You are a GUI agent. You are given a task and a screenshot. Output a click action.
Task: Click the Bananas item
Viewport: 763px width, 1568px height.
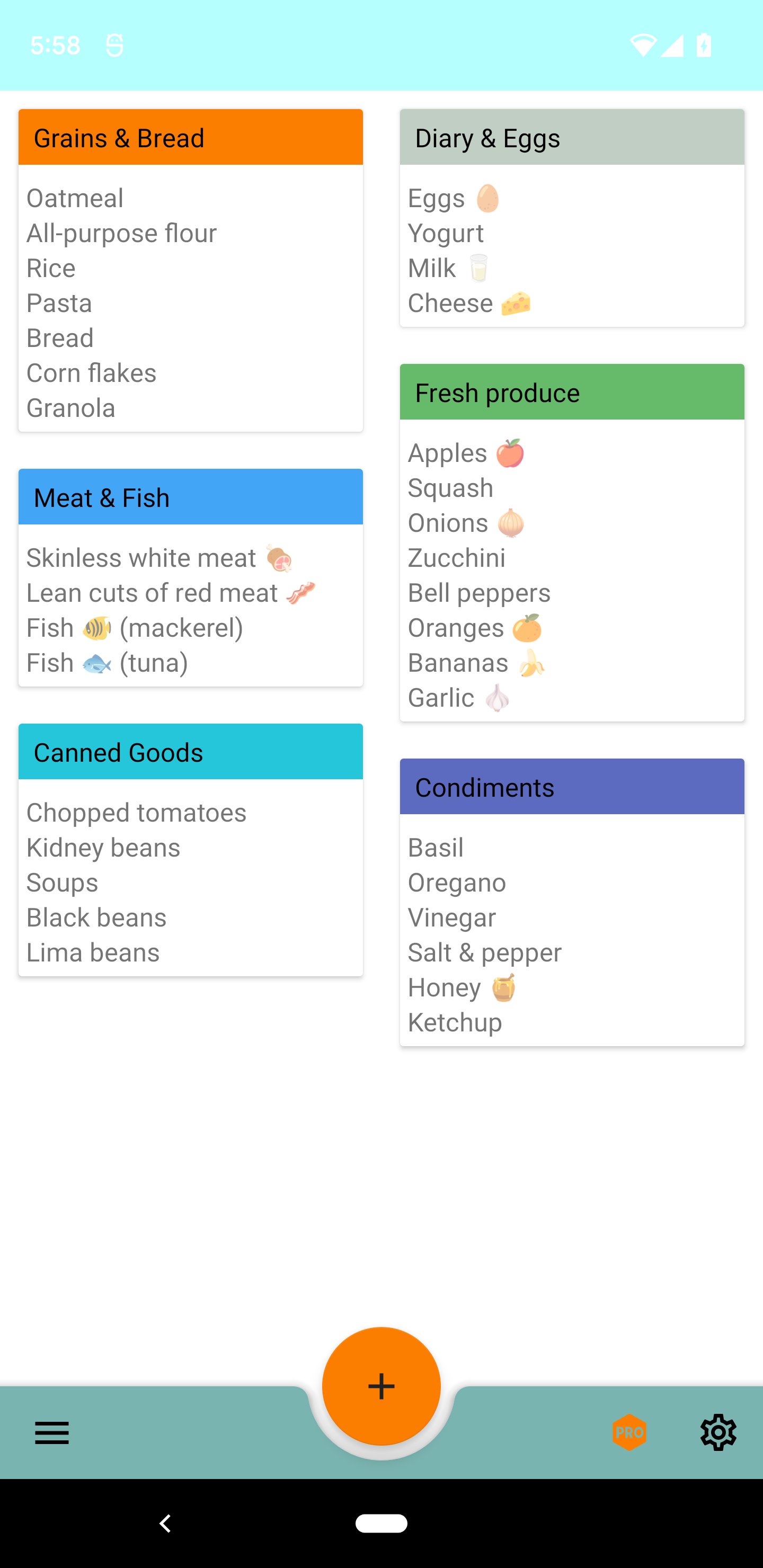[458, 663]
